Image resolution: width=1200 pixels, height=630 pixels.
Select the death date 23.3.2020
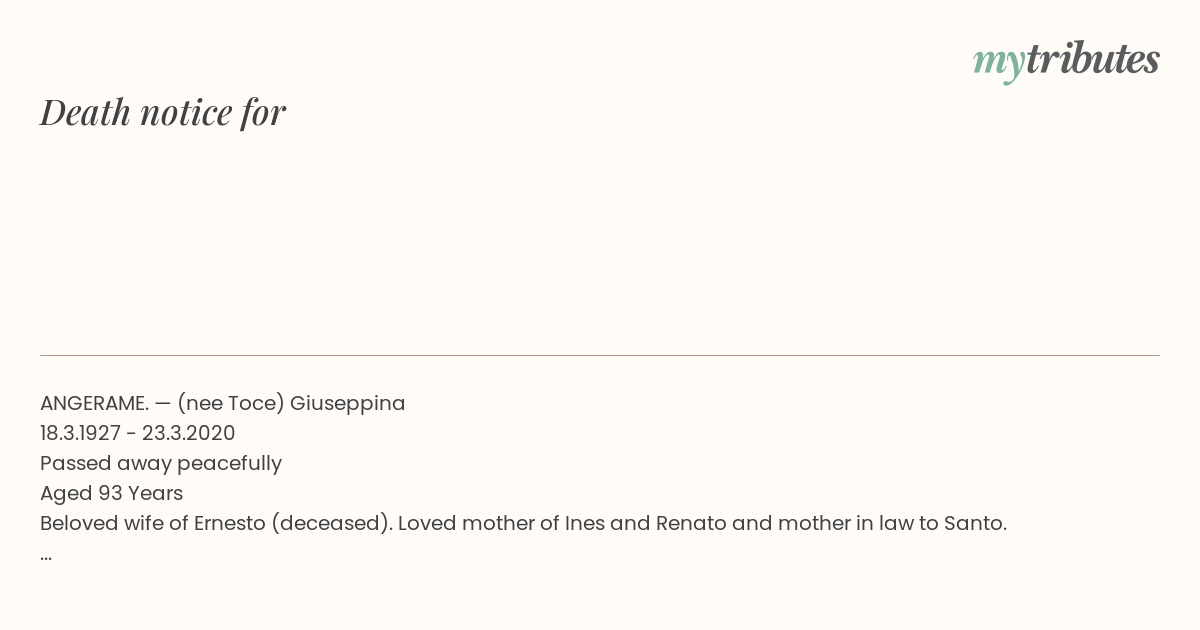point(189,433)
